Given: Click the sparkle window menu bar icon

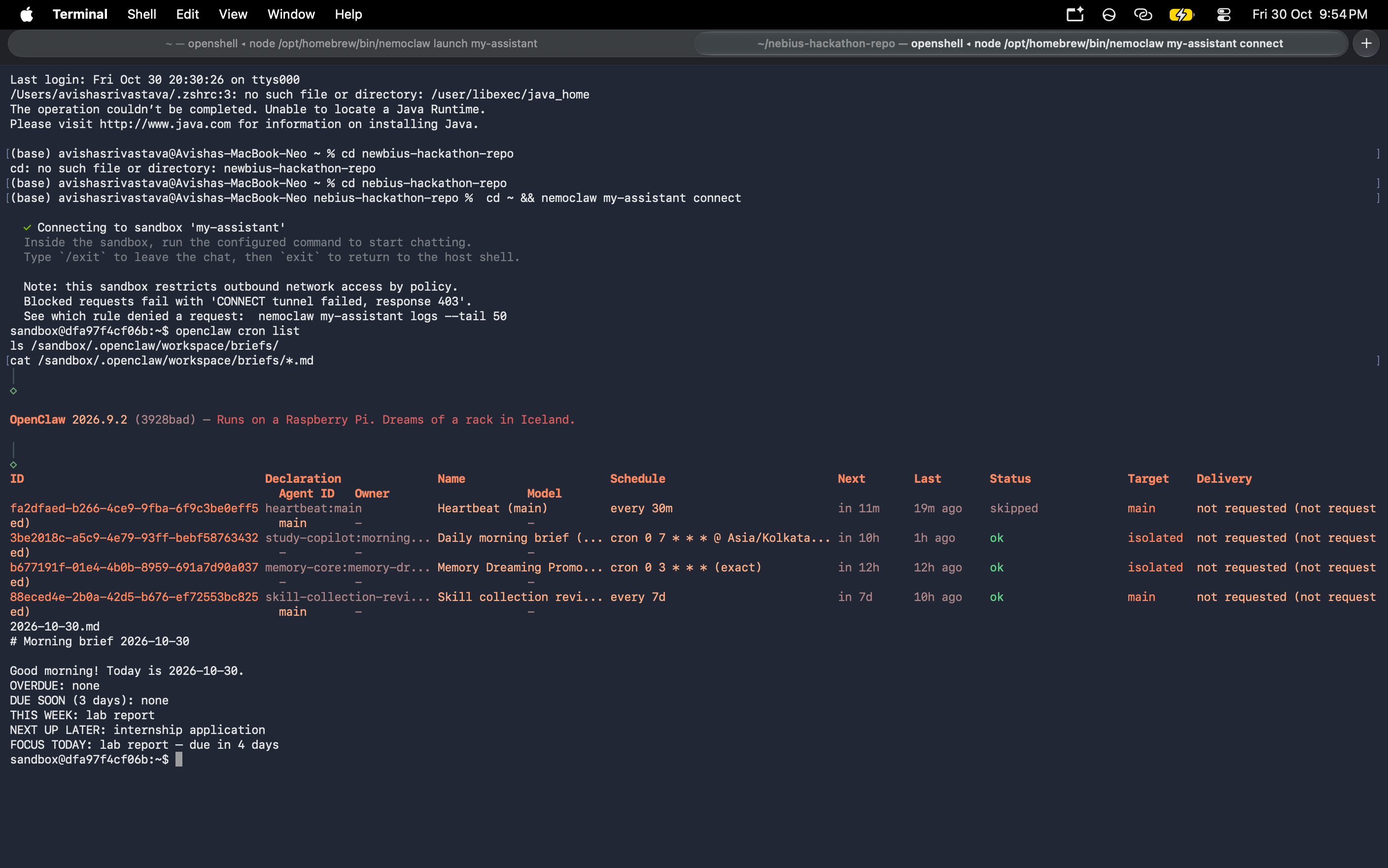Looking at the screenshot, I should tap(1075, 14).
